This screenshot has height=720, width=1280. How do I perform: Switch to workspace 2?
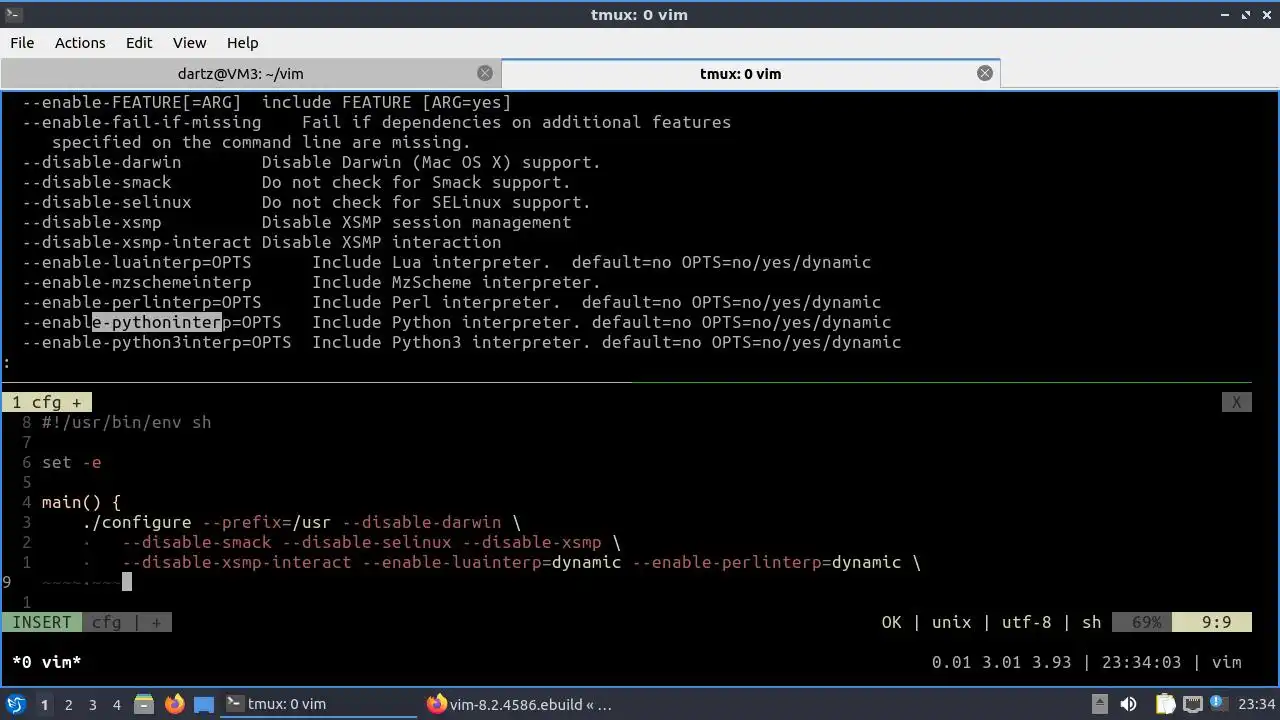coord(68,704)
